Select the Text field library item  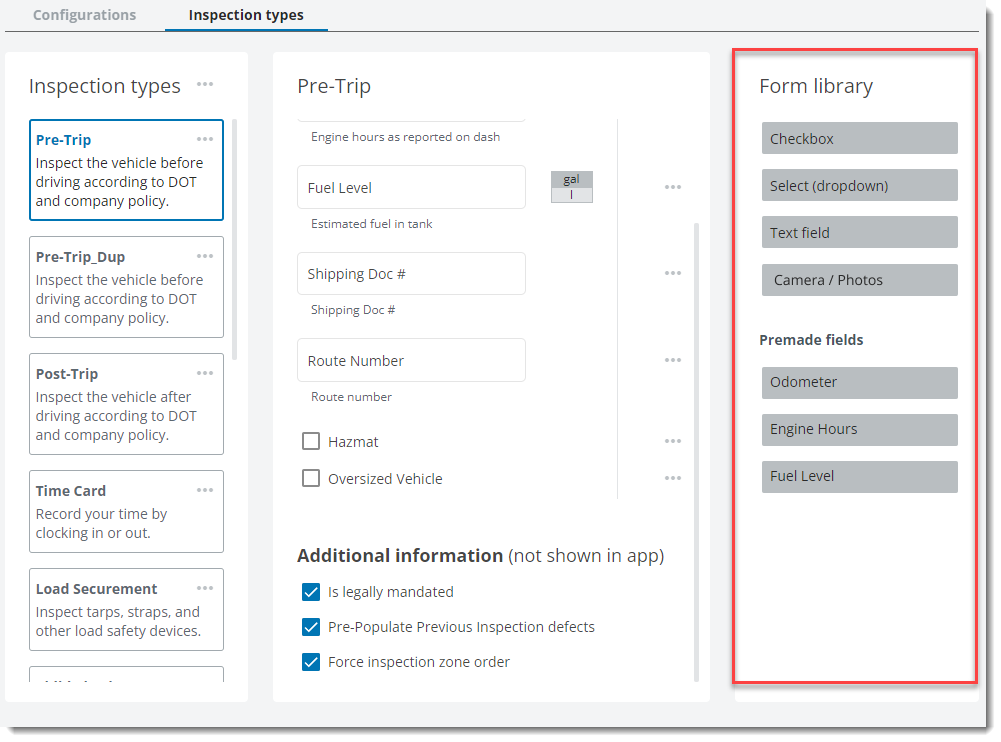(x=859, y=232)
